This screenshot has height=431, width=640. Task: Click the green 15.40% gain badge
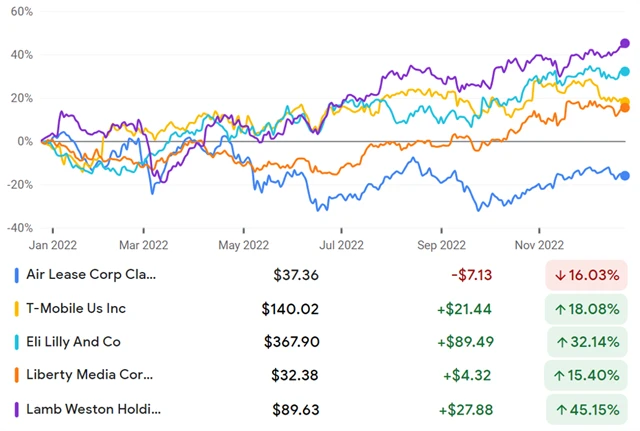[587, 376]
